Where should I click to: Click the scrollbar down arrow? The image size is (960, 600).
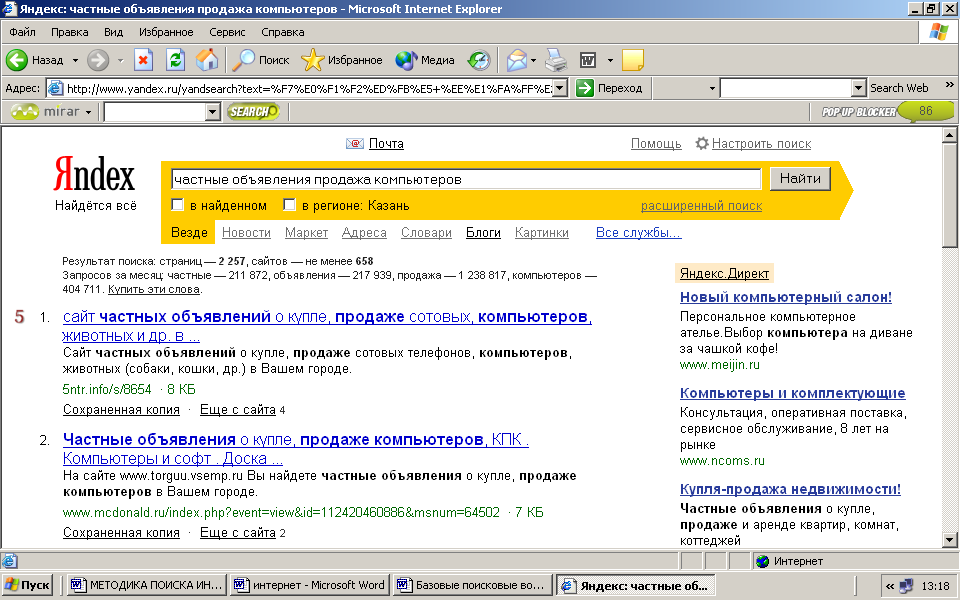(x=950, y=539)
